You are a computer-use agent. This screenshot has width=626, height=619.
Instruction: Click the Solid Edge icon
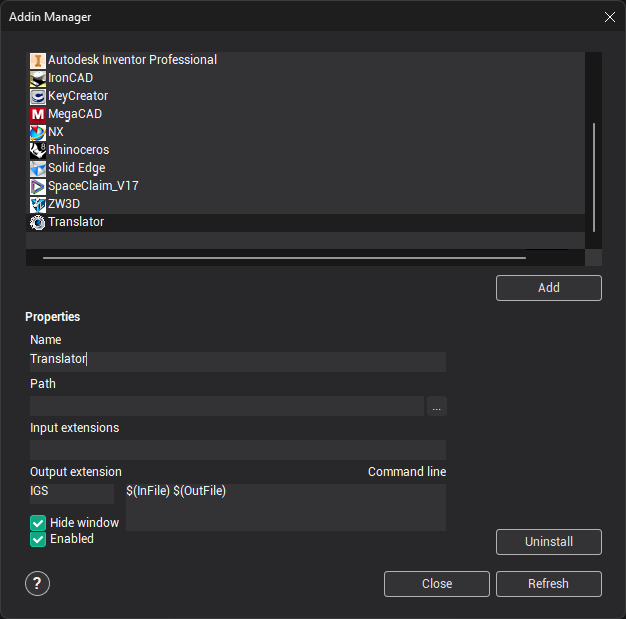[x=38, y=168]
